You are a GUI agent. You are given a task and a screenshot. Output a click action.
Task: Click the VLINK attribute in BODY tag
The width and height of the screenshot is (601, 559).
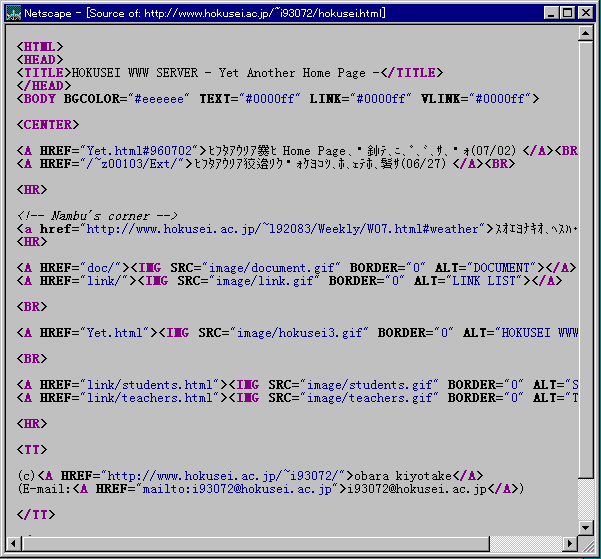476,99
